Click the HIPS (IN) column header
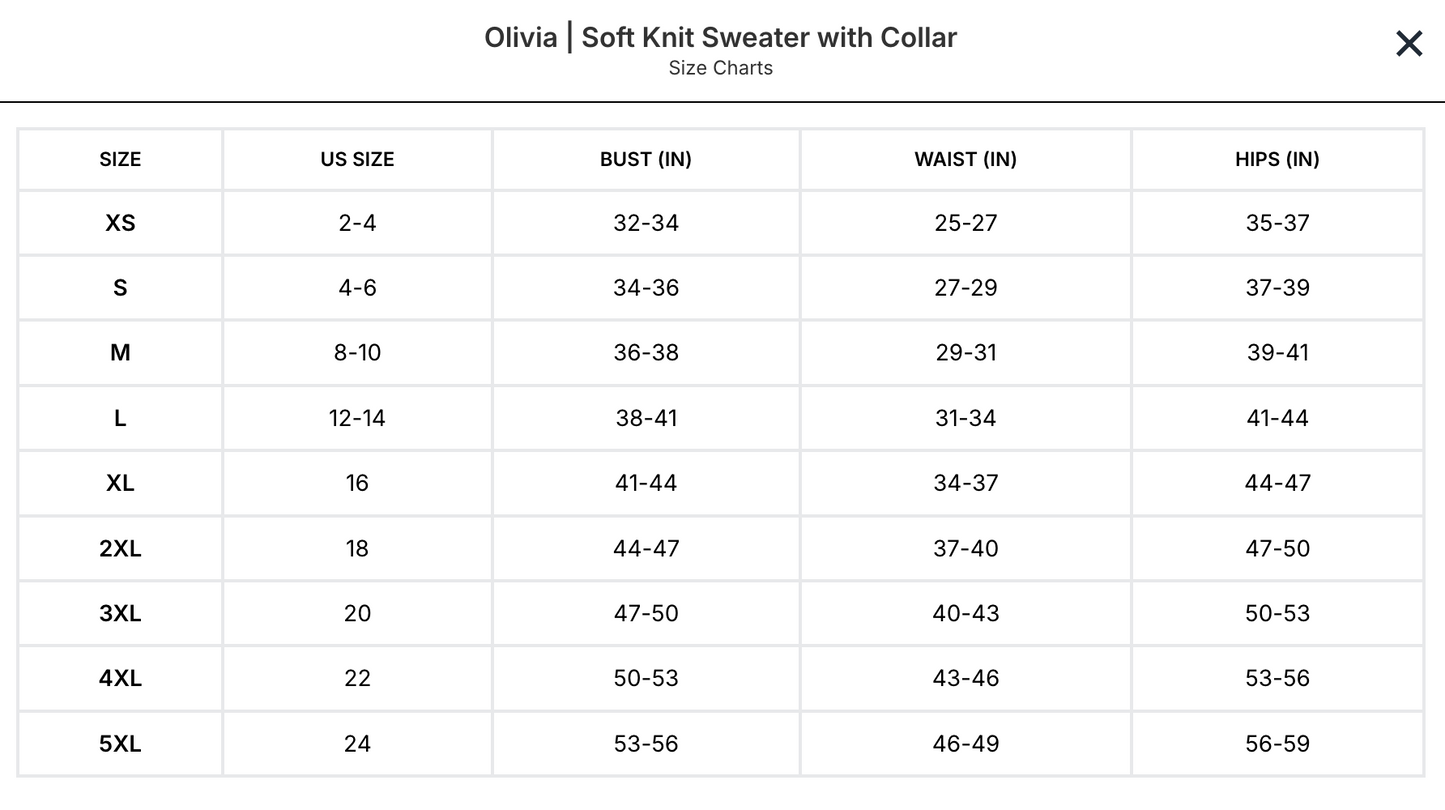 [x=1277, y=159]
